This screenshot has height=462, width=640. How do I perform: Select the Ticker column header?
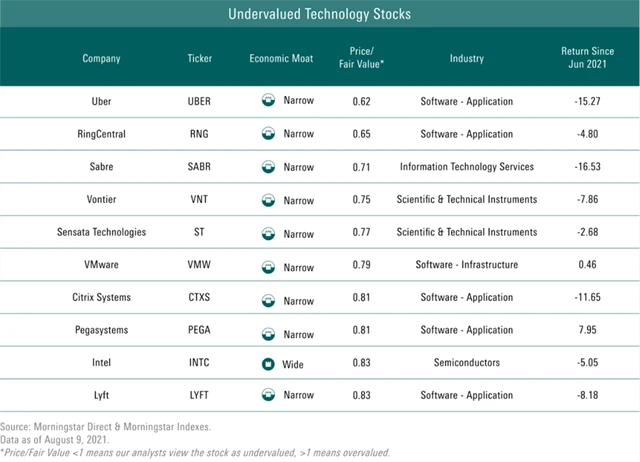[x=200, y=58]
